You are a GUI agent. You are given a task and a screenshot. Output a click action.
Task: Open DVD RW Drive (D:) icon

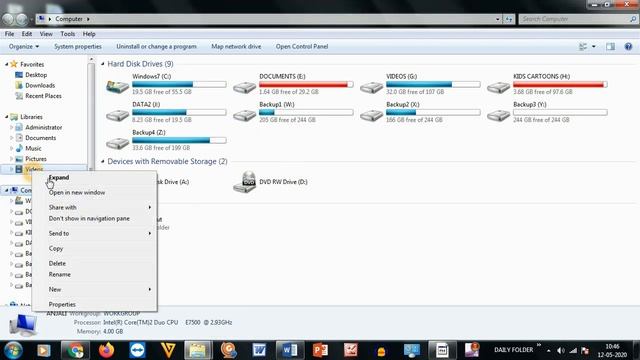tap(244, 182)
